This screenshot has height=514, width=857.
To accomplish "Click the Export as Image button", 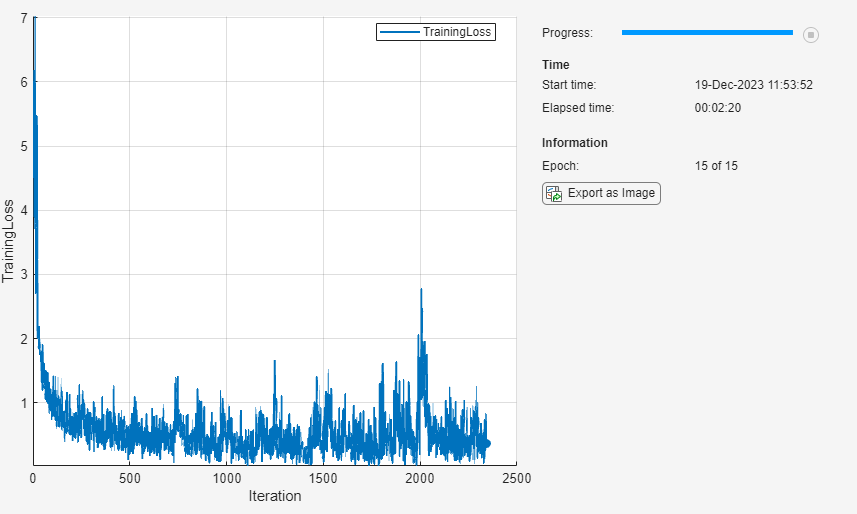I will click(x=601, y=194).
